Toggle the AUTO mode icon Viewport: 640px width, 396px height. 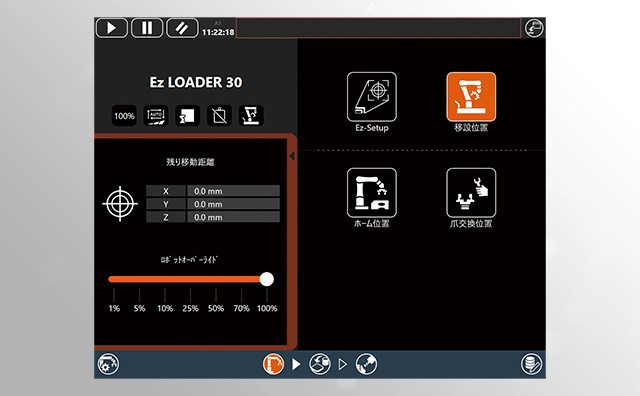[156, 116]
